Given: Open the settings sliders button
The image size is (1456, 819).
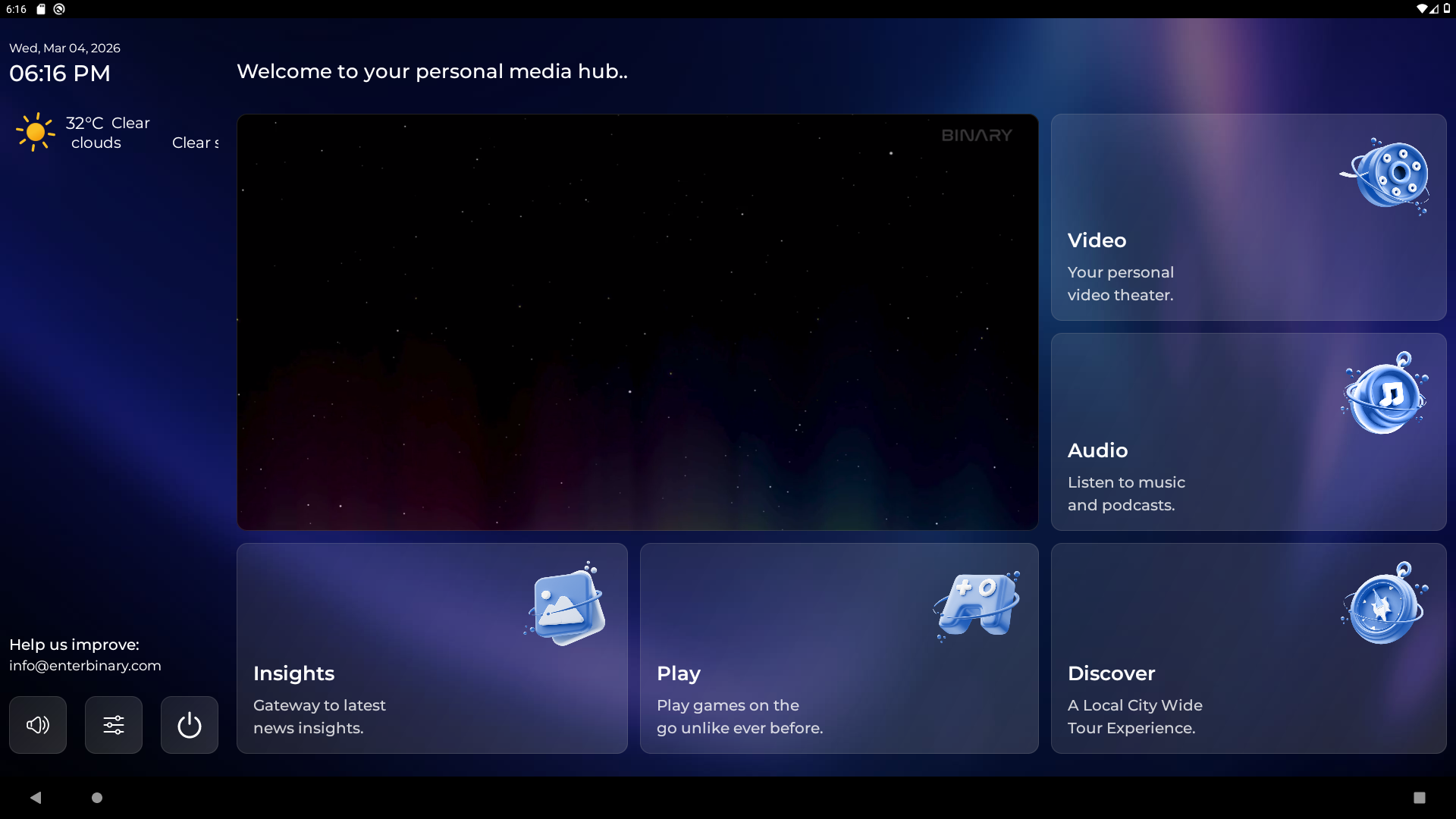Looking at the screenshot, I should (x=114, y=725).
